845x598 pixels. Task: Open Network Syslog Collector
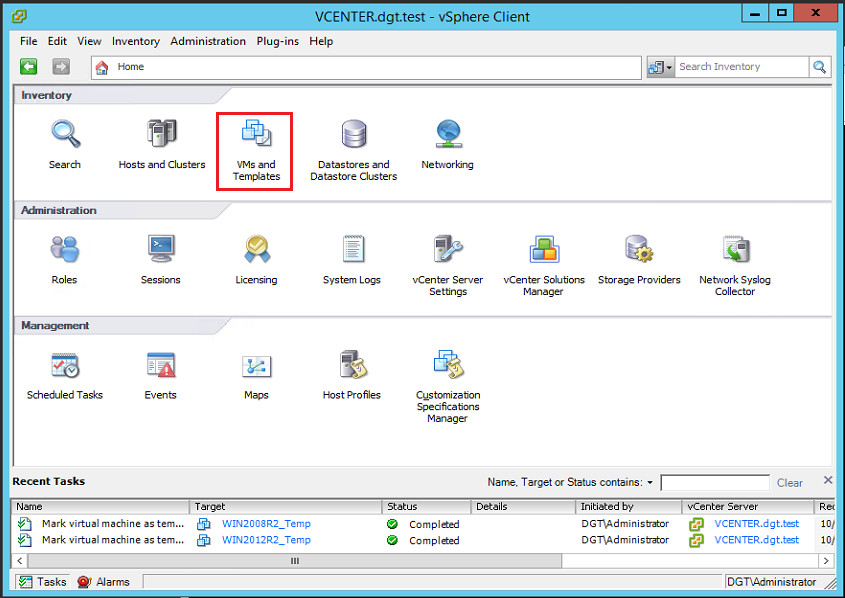click(x=736, y=249)
